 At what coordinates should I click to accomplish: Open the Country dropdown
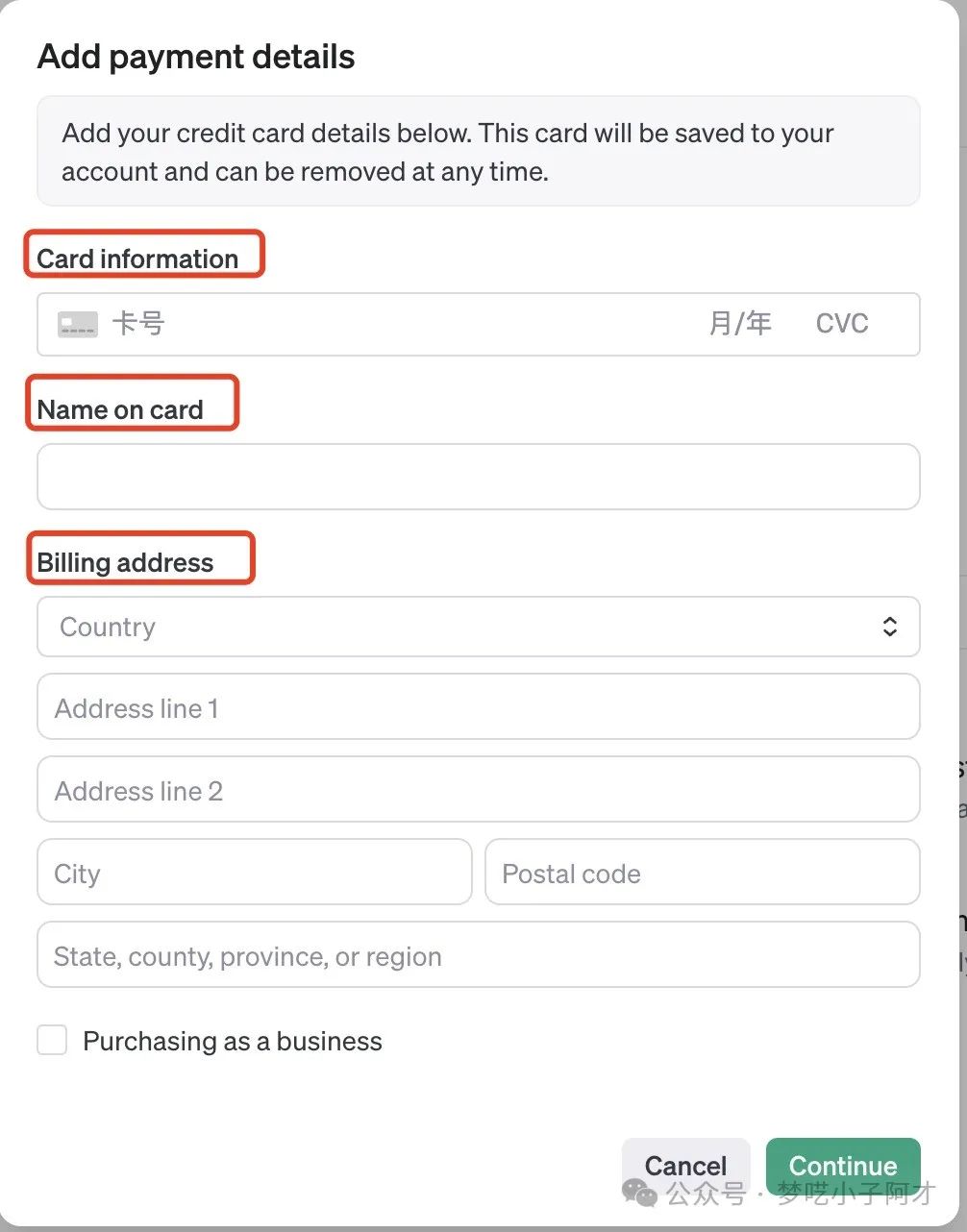pos(478,628)
